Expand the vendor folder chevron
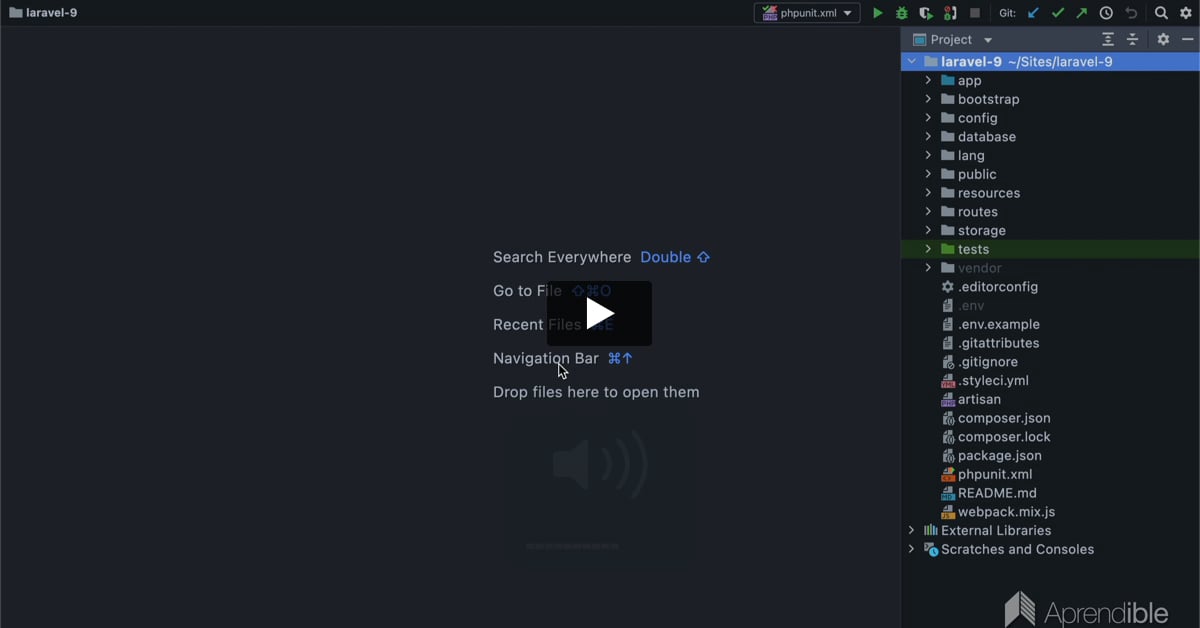Screen dimensions: 1200x628 coord(928,268)
